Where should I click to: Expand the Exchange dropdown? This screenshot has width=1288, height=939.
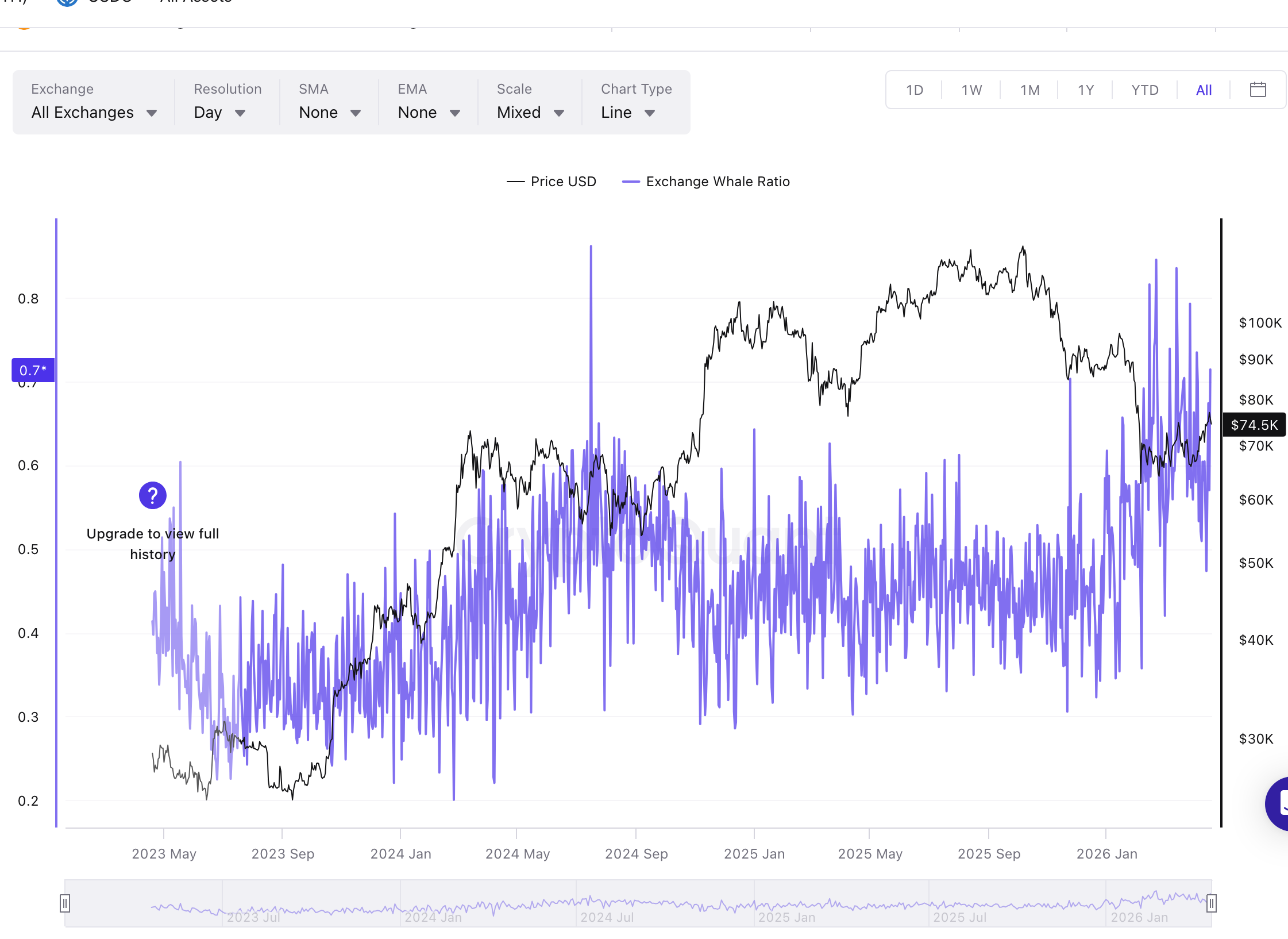[x=94, y=102]
